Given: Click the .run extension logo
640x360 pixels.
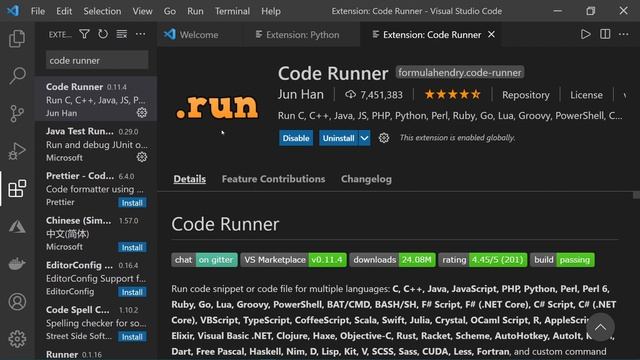Looking at the screenshot, I should point(217,107).
